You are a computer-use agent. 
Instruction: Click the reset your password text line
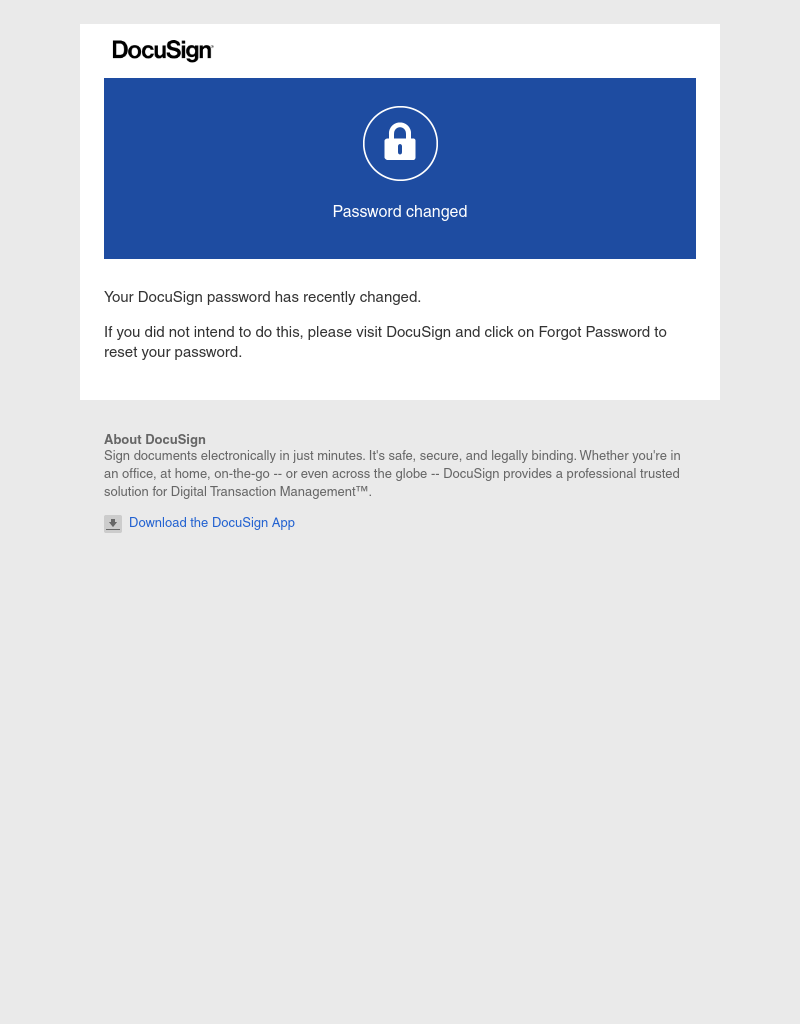tap(173, 352)
